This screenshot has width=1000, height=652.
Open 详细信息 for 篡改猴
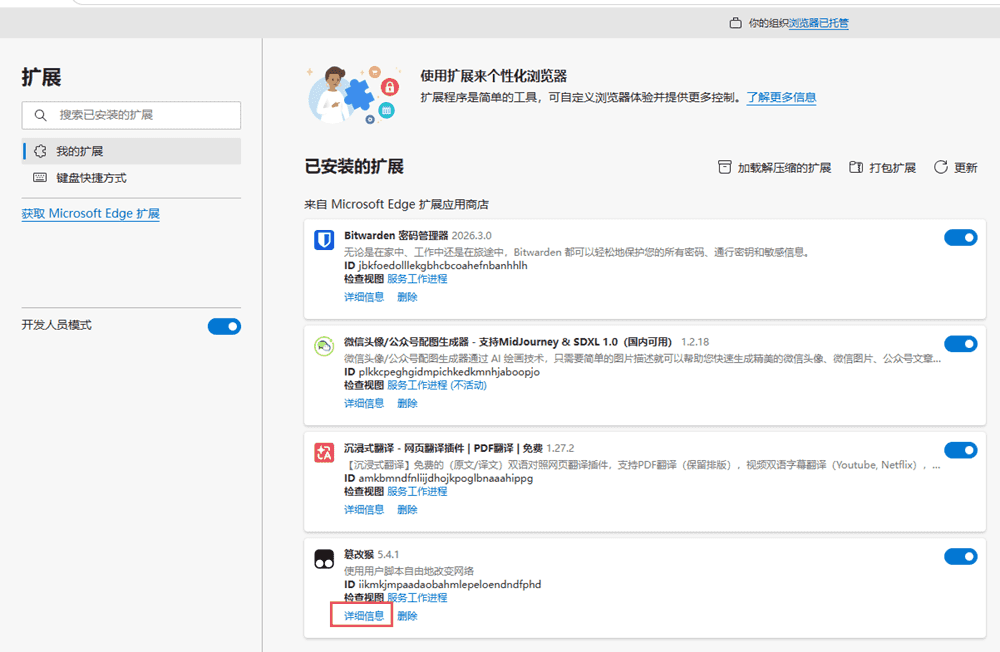coord(364,616)
